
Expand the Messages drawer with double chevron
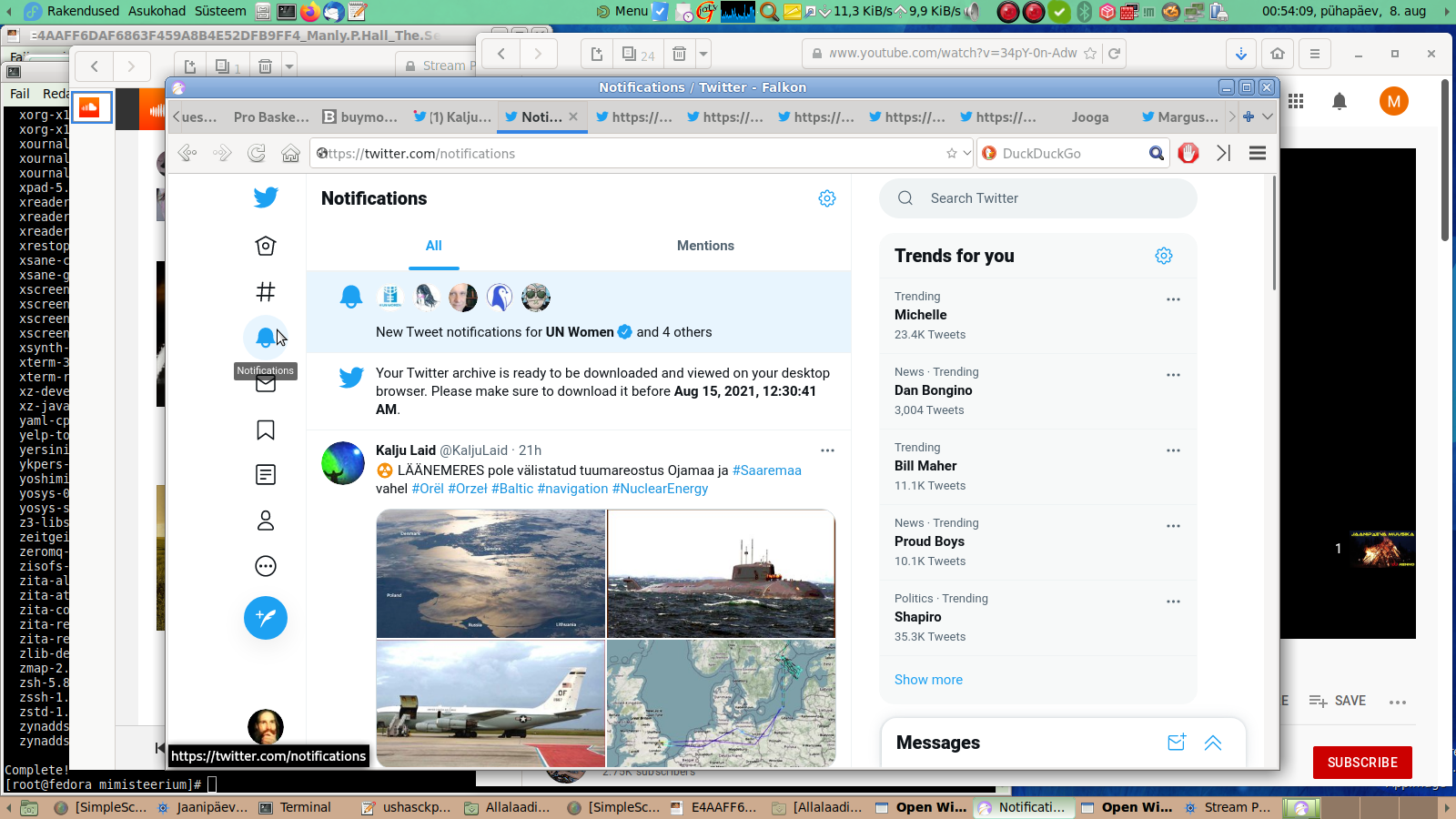tap(1213, 743)
